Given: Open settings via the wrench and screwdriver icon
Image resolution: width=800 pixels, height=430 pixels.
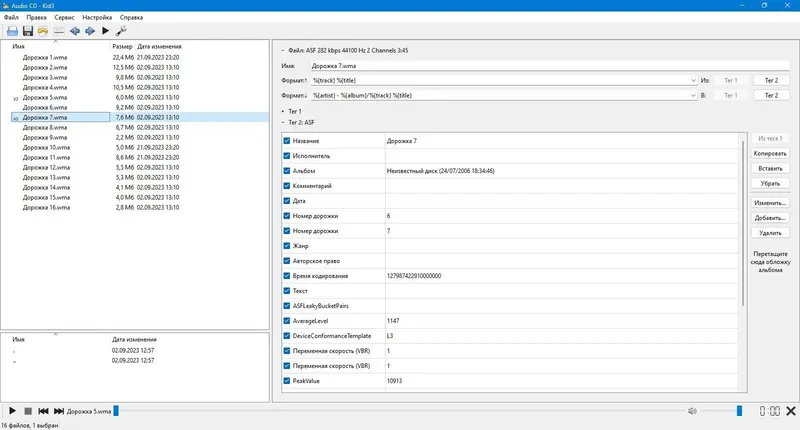Looking at the screenshot, I should 121,31.
